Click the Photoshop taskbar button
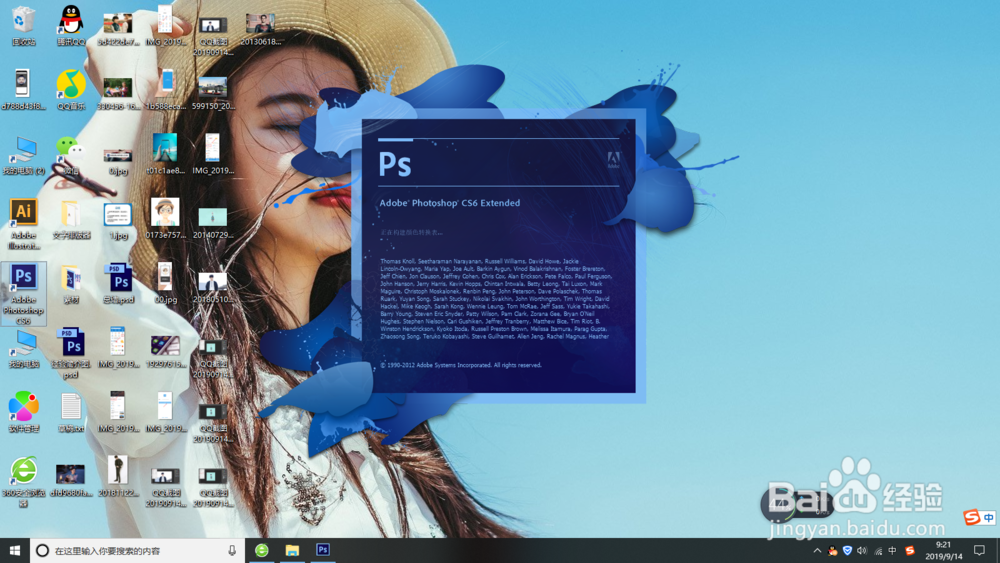1000x563 pixels. click(323, 550)
